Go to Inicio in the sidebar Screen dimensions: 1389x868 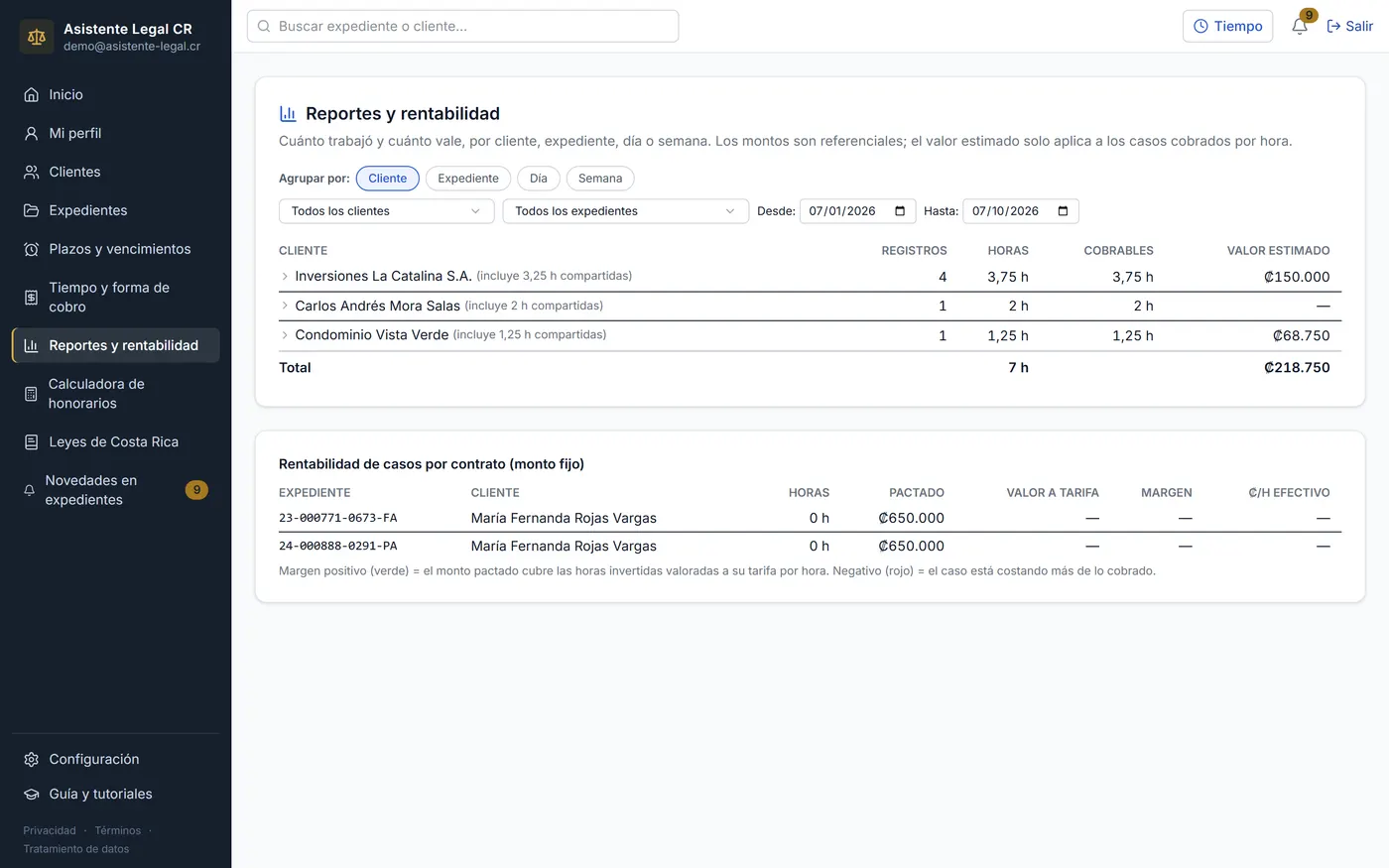click(x=116, y=95)
